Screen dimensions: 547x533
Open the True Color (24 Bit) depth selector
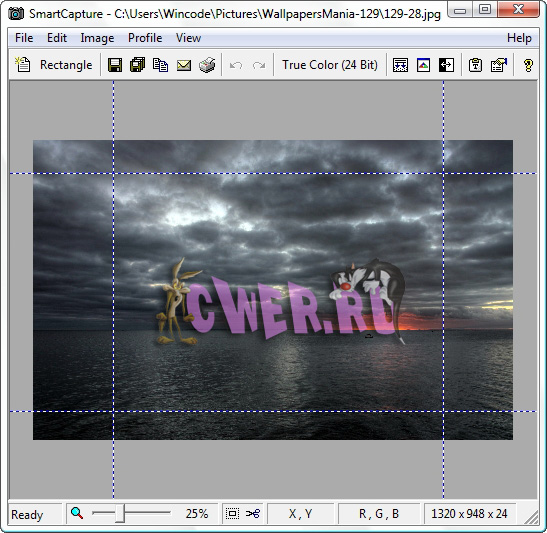pos(330,65)
